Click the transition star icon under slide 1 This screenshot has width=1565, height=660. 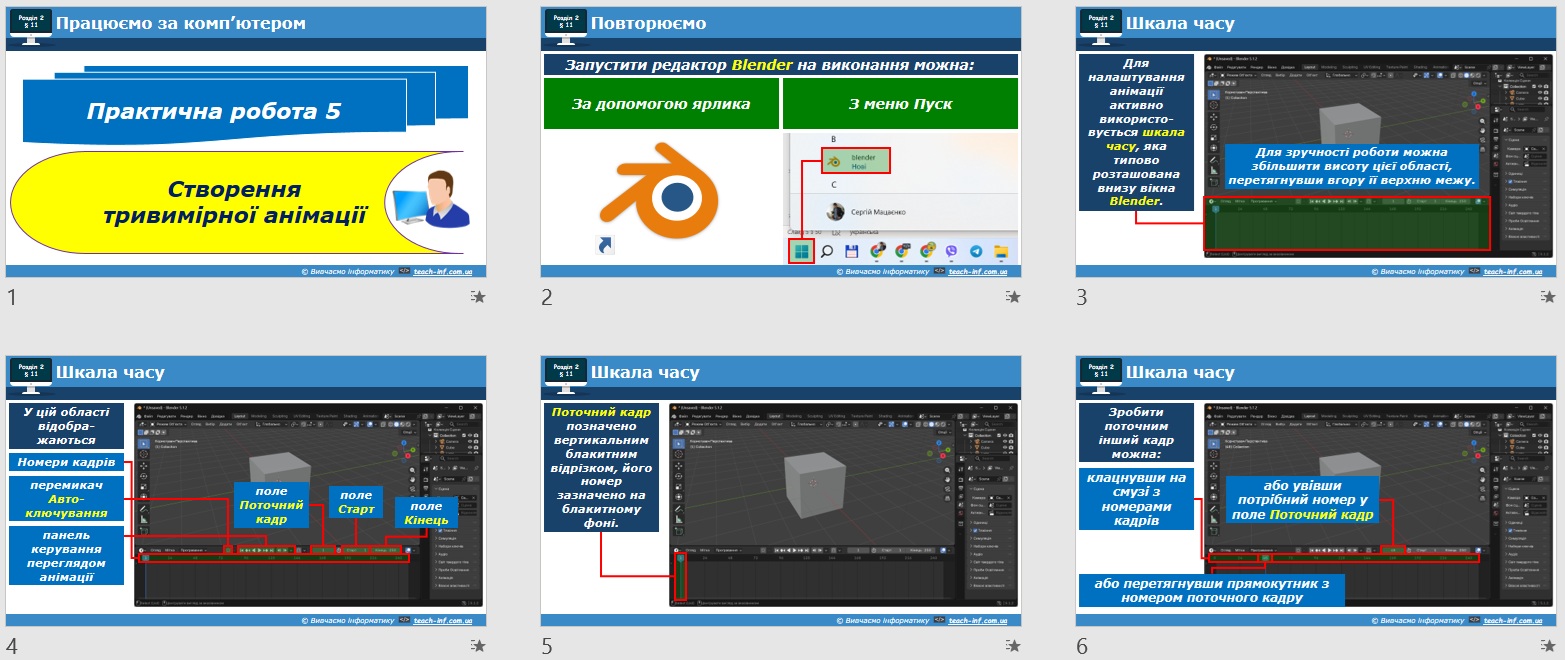coord(479,297)
